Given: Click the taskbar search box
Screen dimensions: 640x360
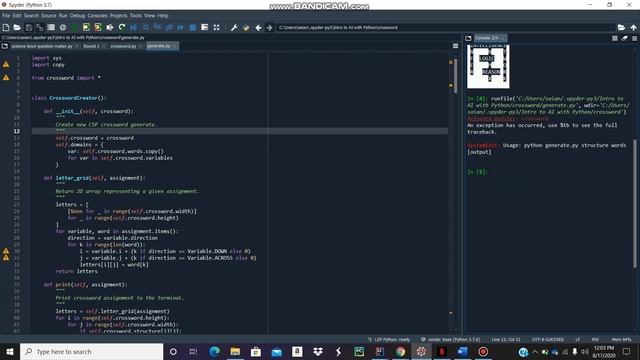Looking at the screenshot, I should click(x=91, y=351).
